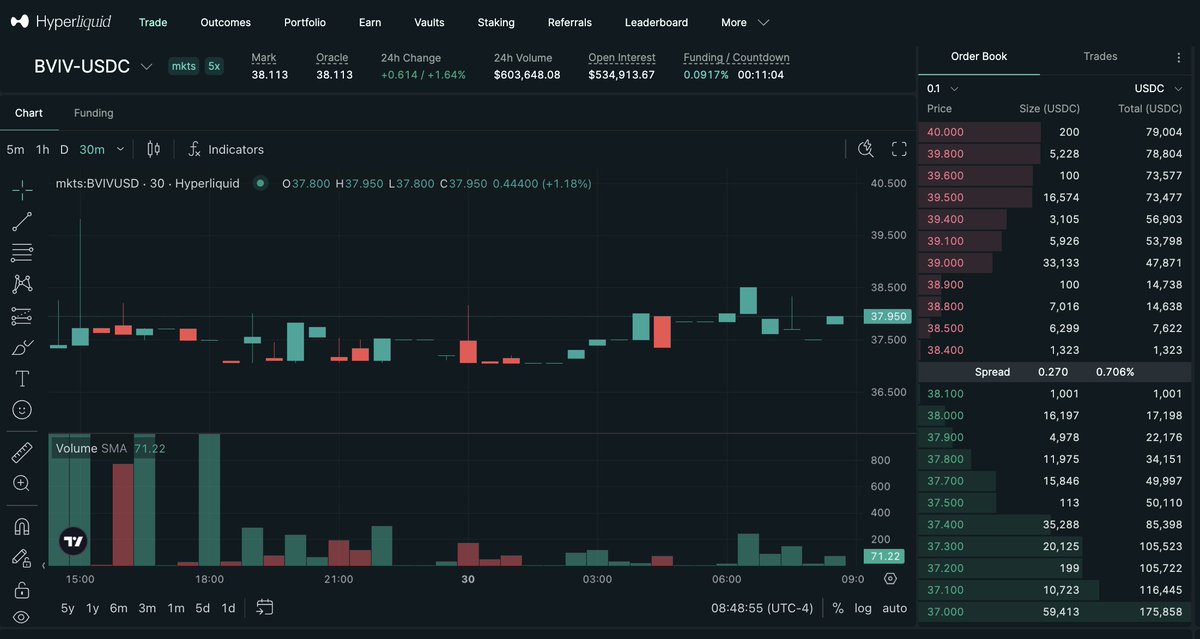
Task: Set chart range to 6m
Action: [119, 608]
